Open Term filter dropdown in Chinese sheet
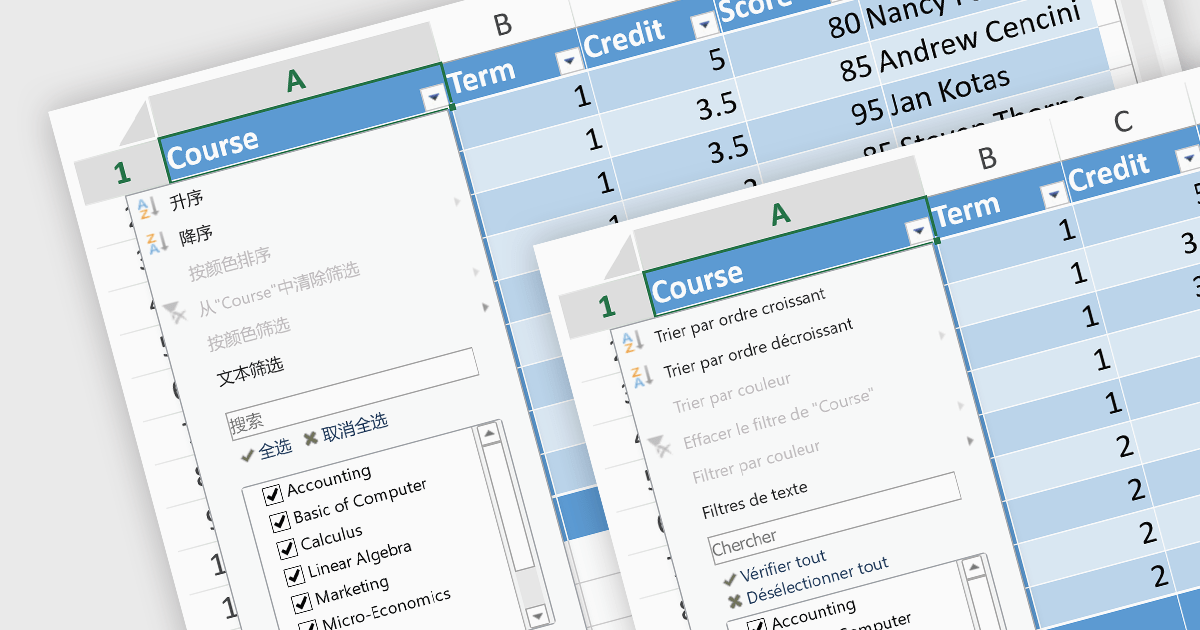This screenshot has width=1200, height=630. pos(569,61)
